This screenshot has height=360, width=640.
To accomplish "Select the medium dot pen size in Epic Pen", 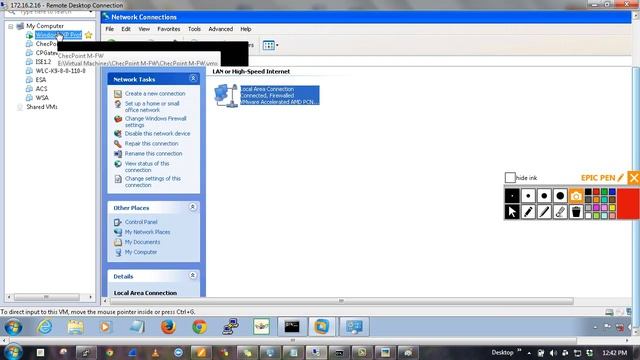I will click(x=544, y=196).
